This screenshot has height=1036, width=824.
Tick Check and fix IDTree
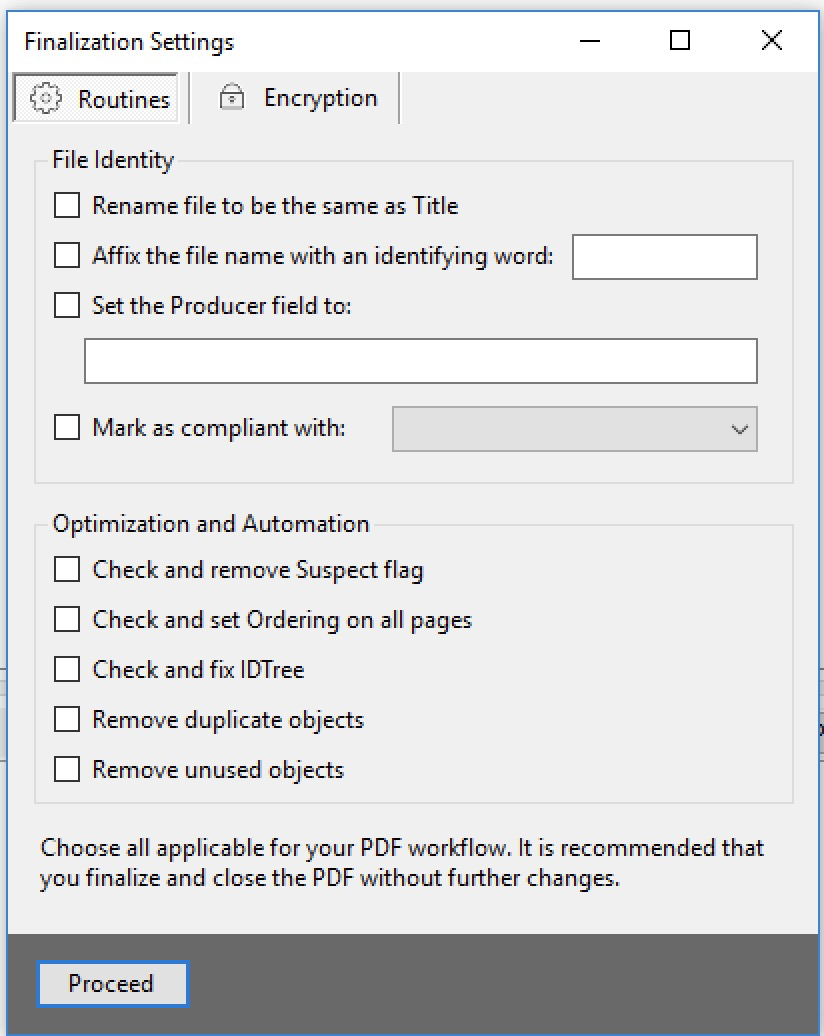click(67, 669)
